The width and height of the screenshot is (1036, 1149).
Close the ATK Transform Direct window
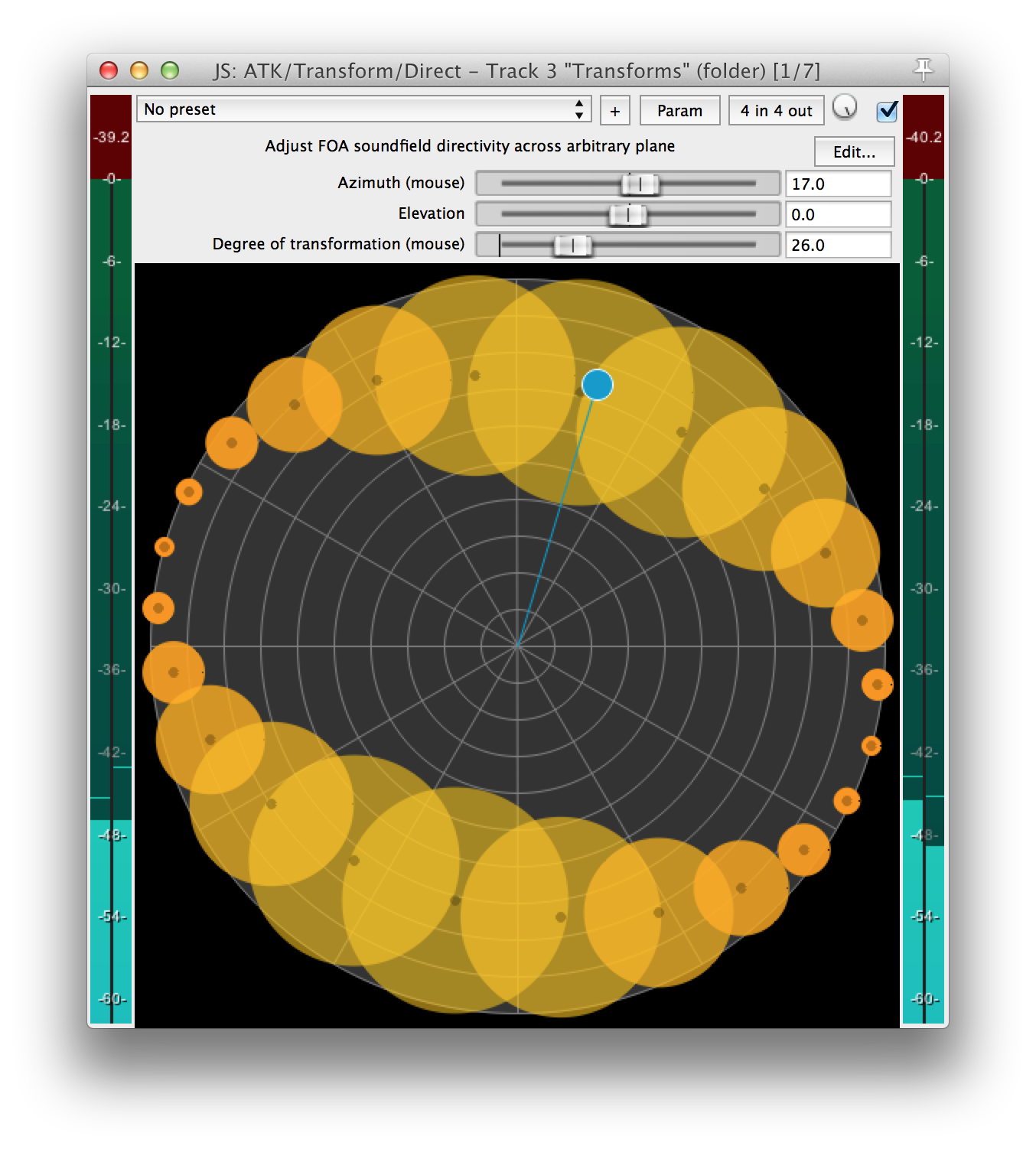point(109,71)
